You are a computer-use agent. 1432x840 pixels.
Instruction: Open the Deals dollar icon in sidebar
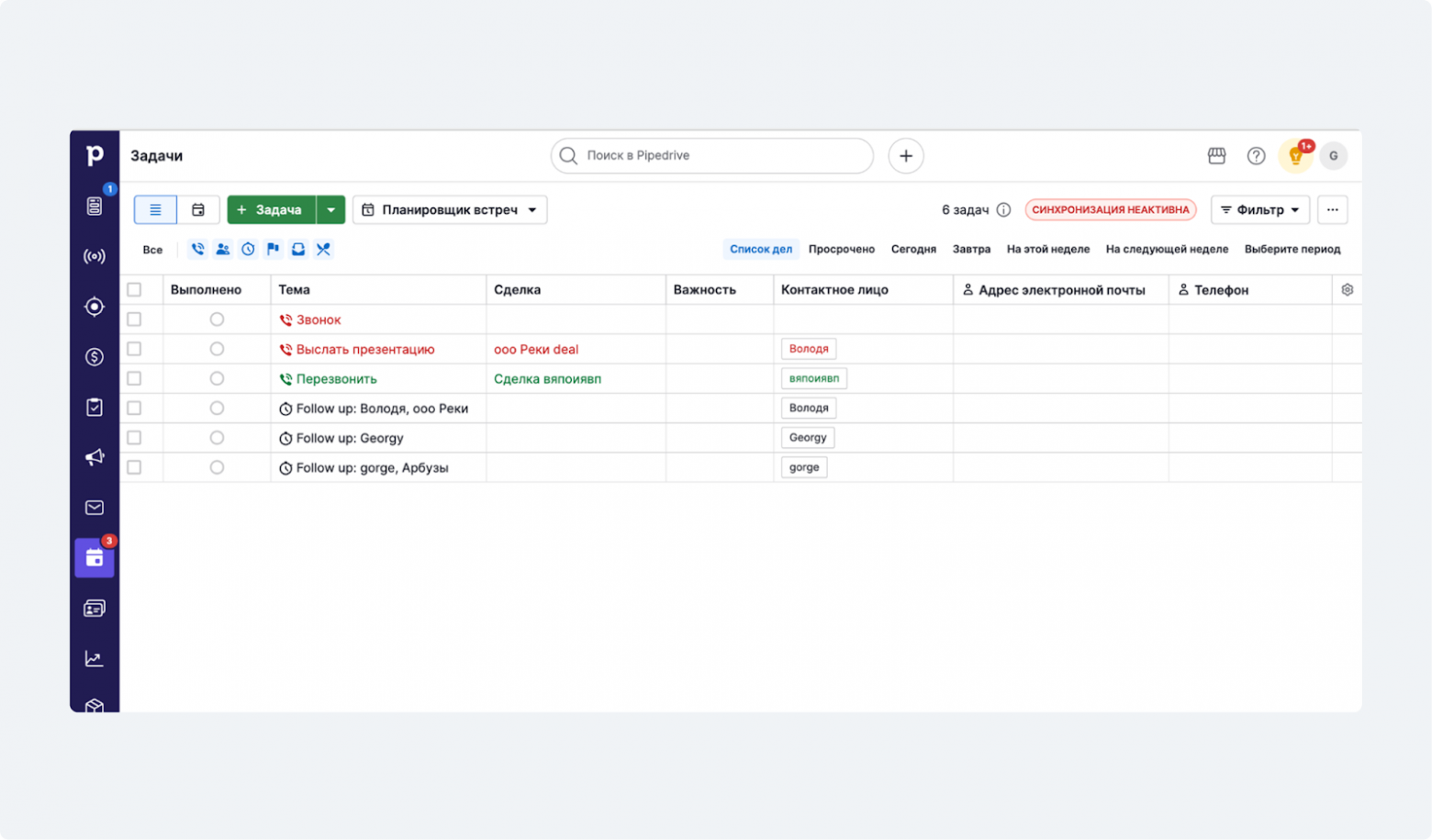point(94,357)
